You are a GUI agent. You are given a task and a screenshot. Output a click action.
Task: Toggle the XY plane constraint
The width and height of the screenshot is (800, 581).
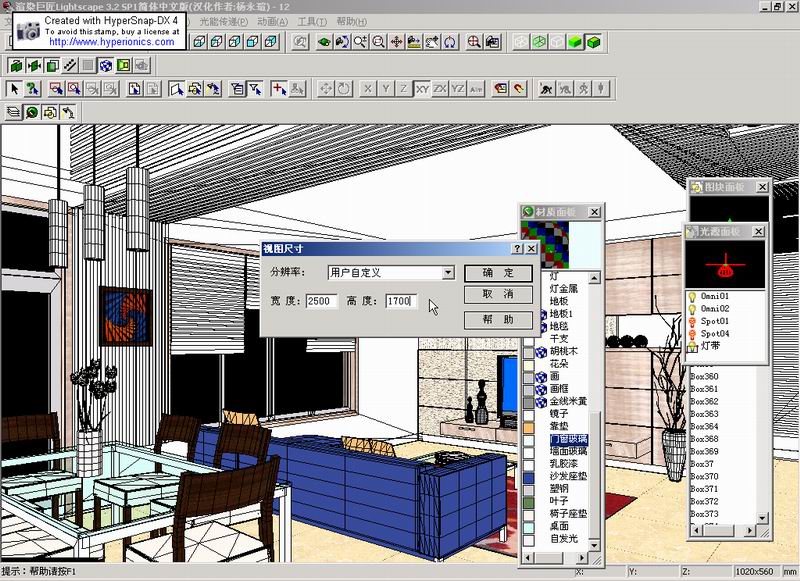(x=422, y=89)
